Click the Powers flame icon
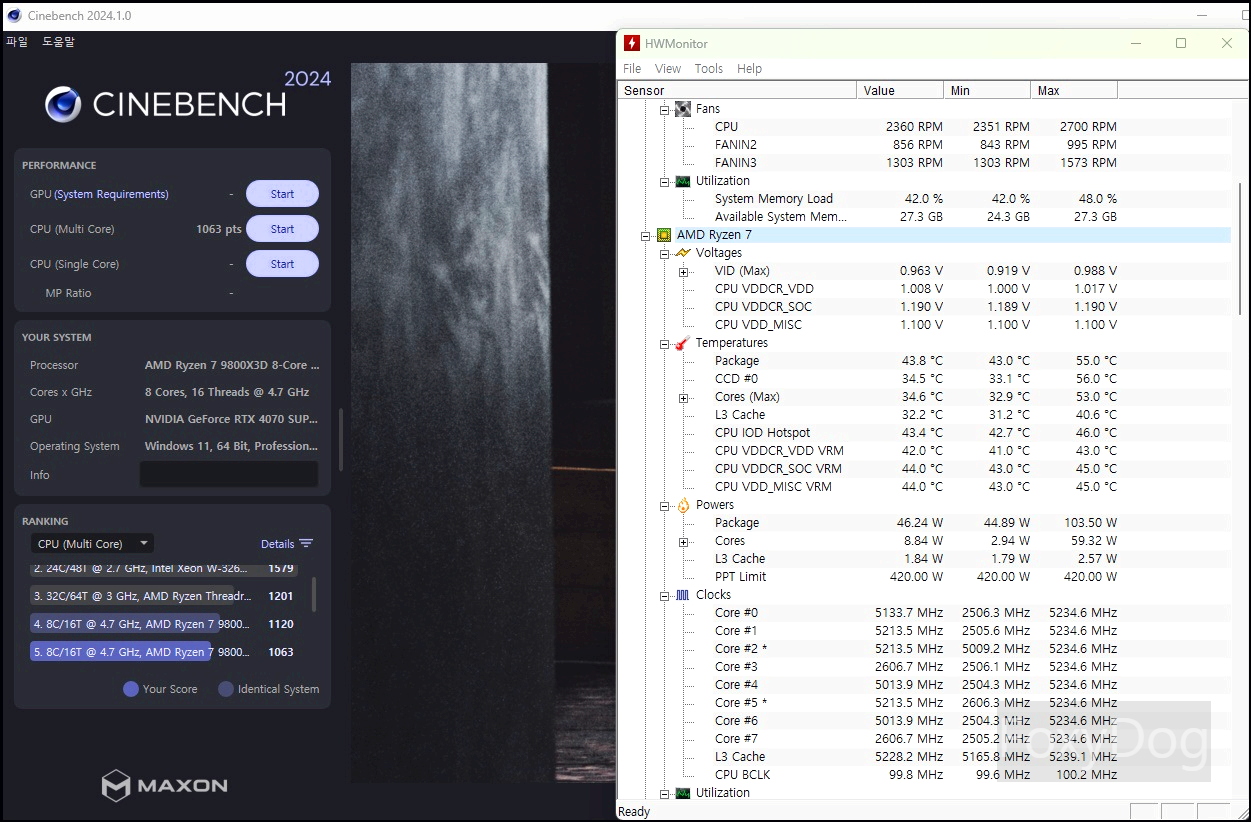Screen dimensions: 1251x822 click(x=683, y=505)
